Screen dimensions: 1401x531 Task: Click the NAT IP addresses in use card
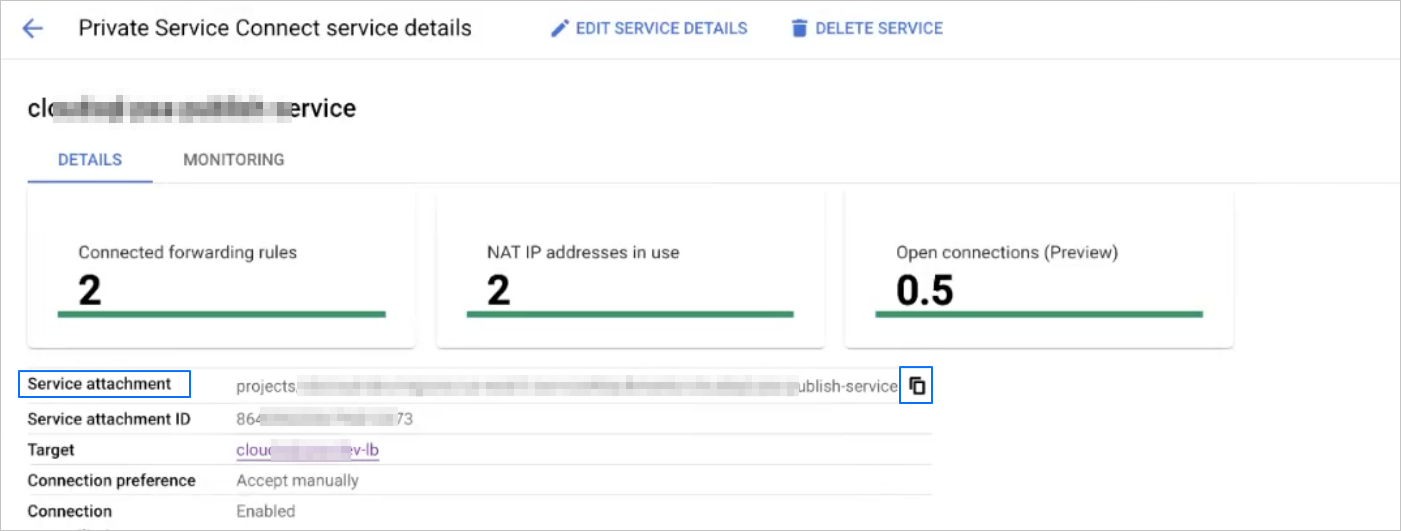pyautogui.click(x=630, y=270)
